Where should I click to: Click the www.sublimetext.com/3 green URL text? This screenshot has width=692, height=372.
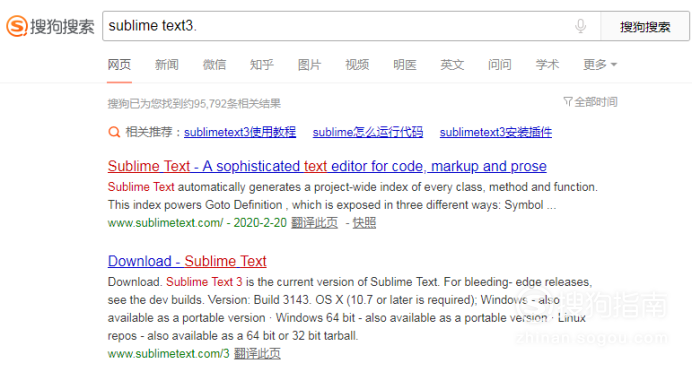point(169,353)
